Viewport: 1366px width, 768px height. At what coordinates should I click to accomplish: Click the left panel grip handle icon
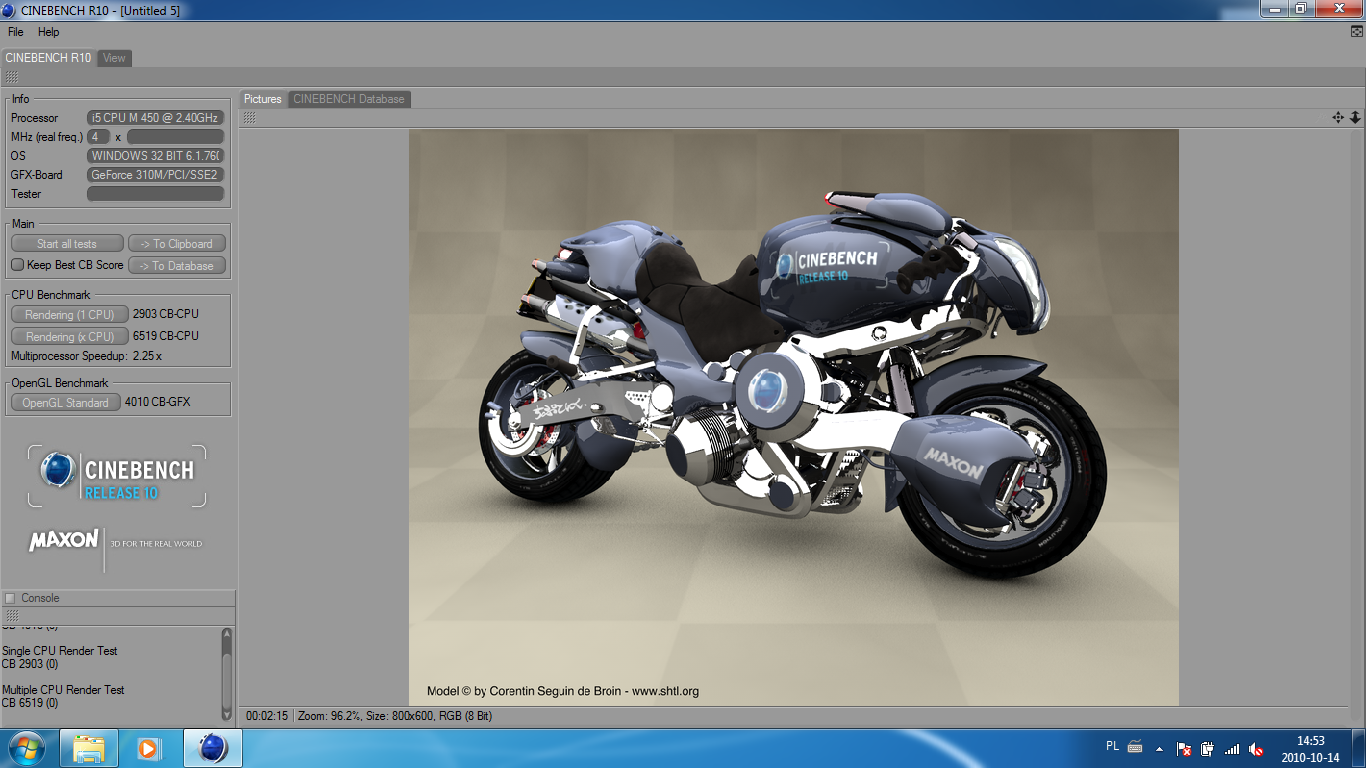[x=11, y=77]
